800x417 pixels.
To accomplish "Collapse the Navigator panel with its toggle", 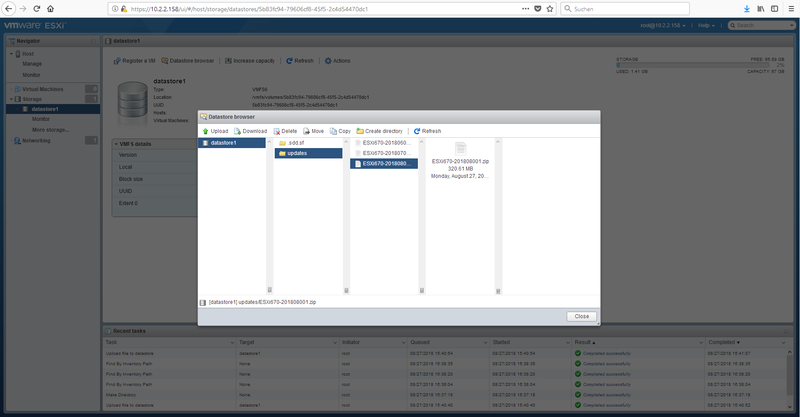I will click(x=94, y=41).
